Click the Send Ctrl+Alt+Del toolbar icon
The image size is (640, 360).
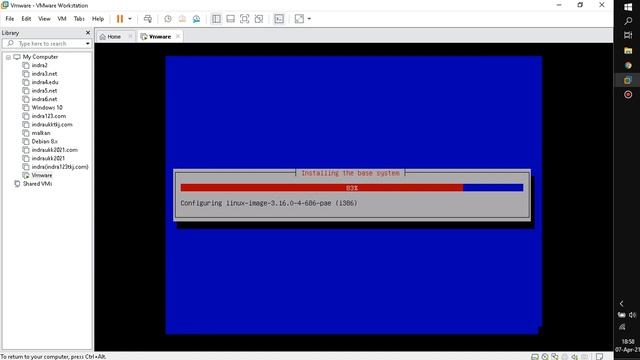click(148, 19)
